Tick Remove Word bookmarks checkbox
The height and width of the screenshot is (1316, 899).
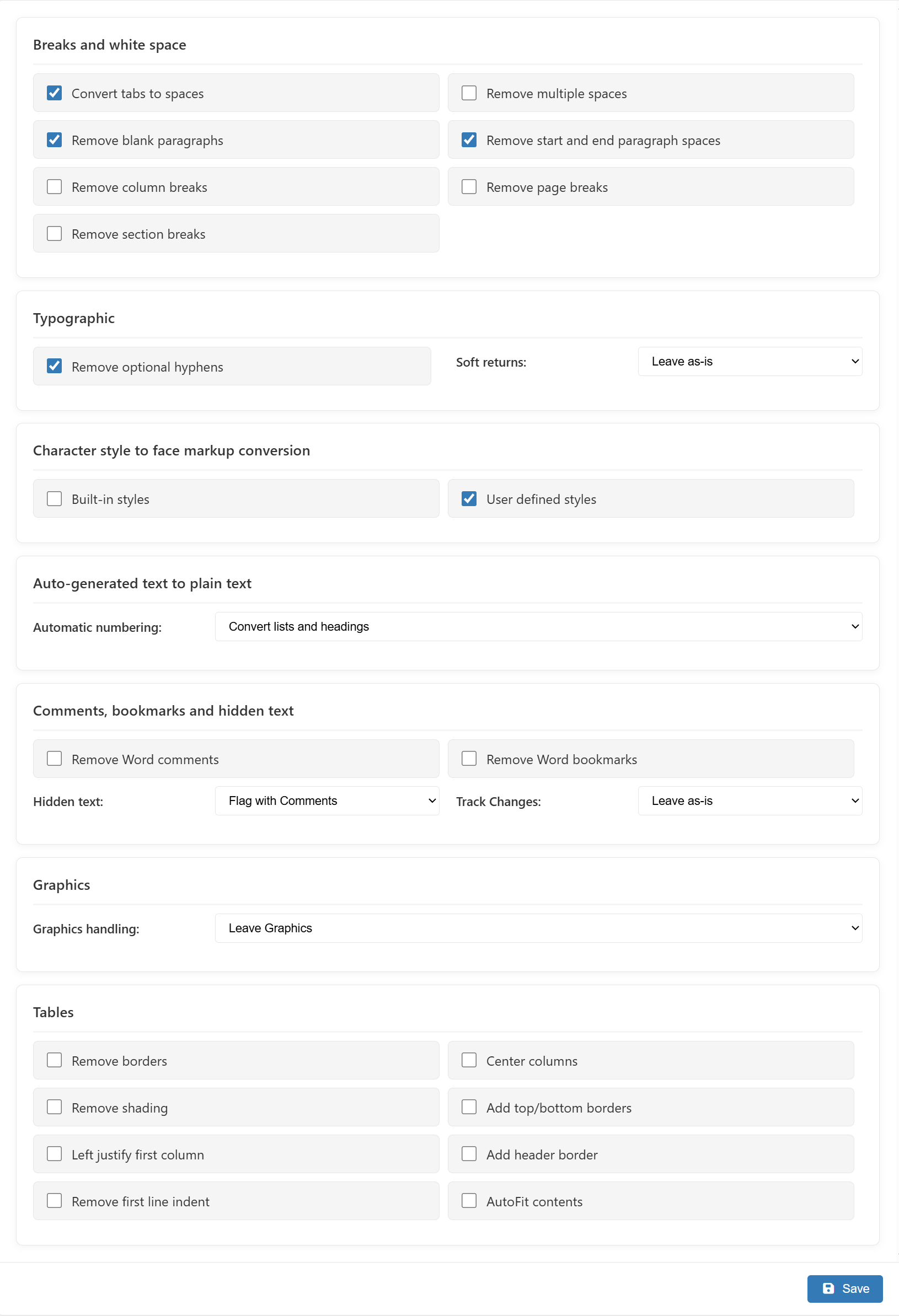pos(469,759)
